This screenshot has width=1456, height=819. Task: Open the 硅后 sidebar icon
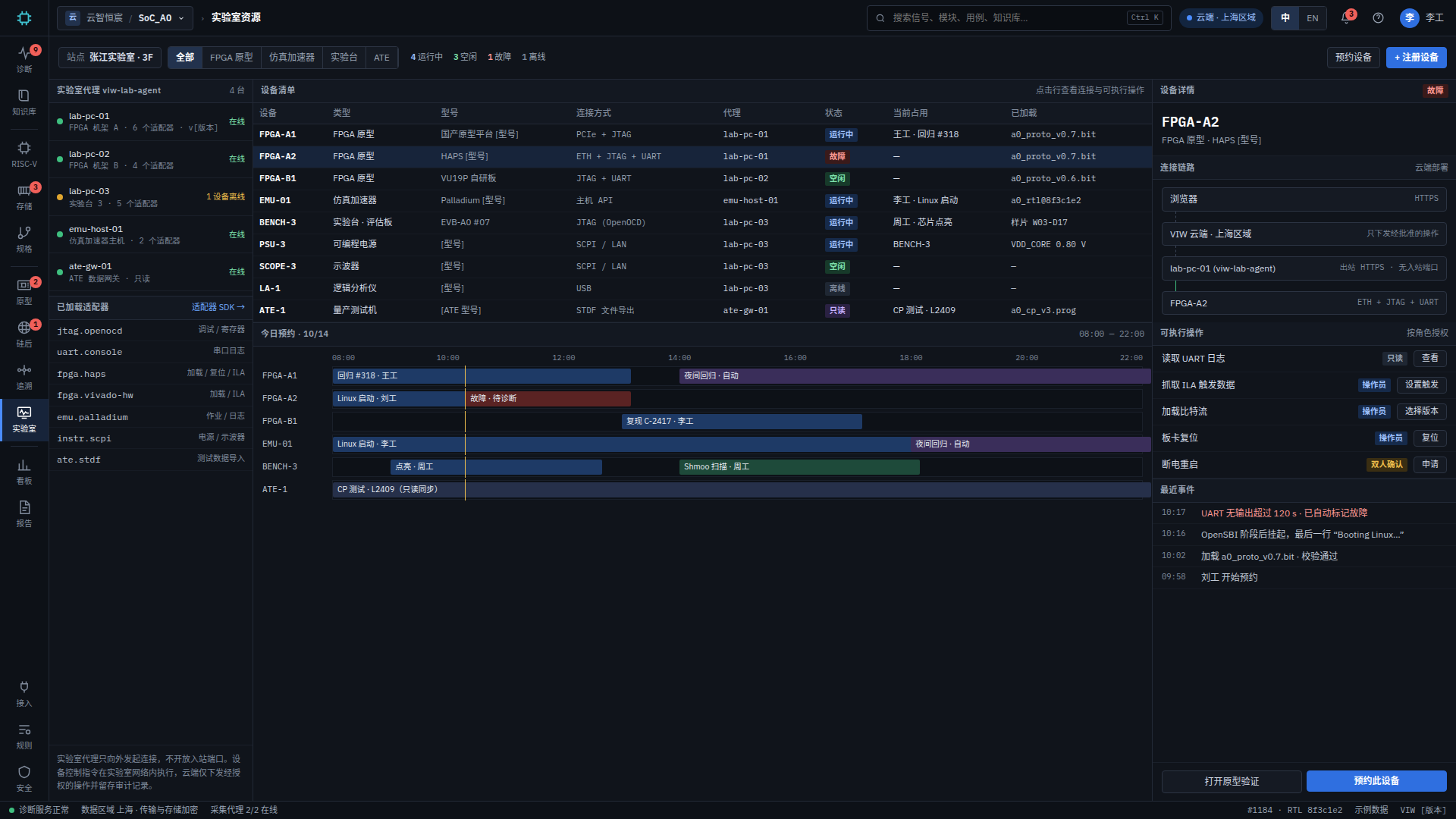[24, 334]
